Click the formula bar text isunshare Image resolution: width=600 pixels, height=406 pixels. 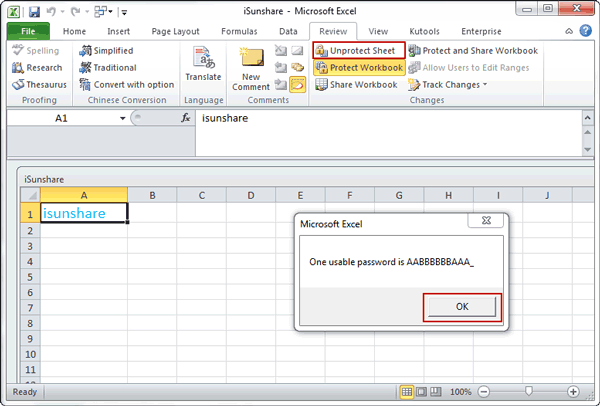[225, 118]
